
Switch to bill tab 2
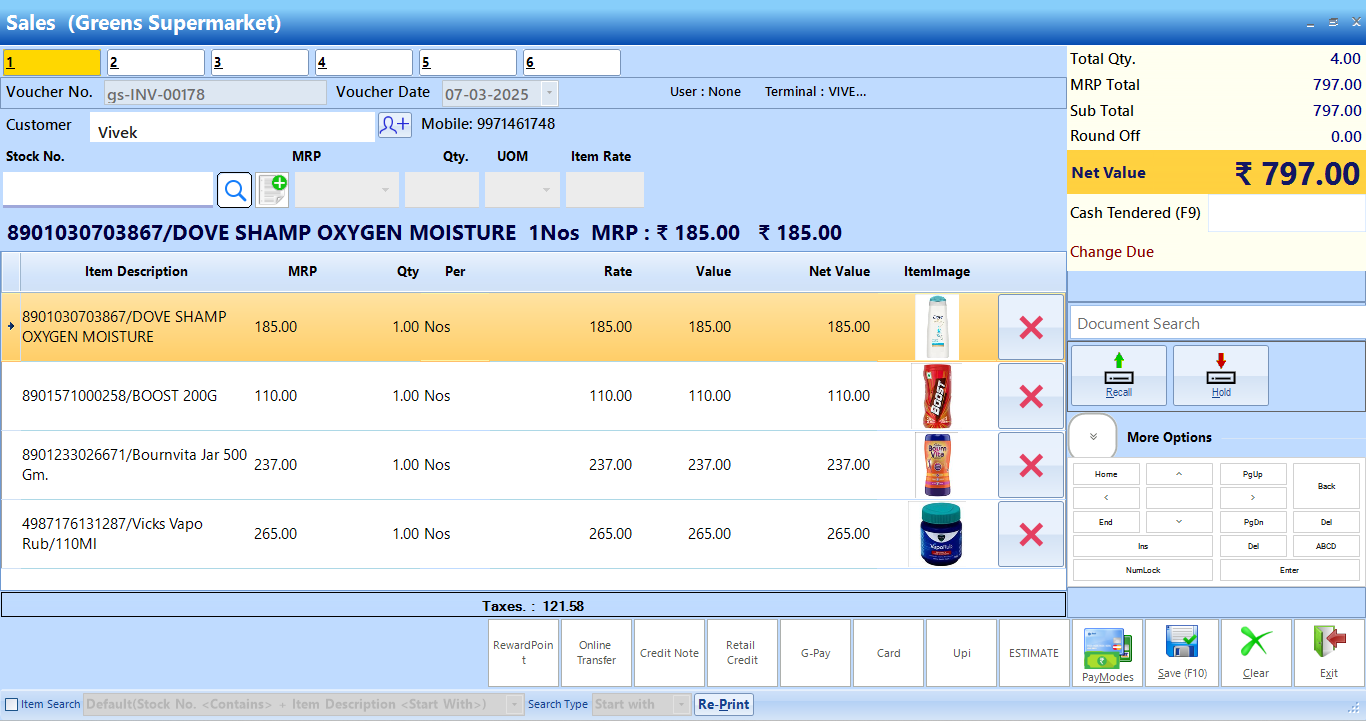point(156,63)
